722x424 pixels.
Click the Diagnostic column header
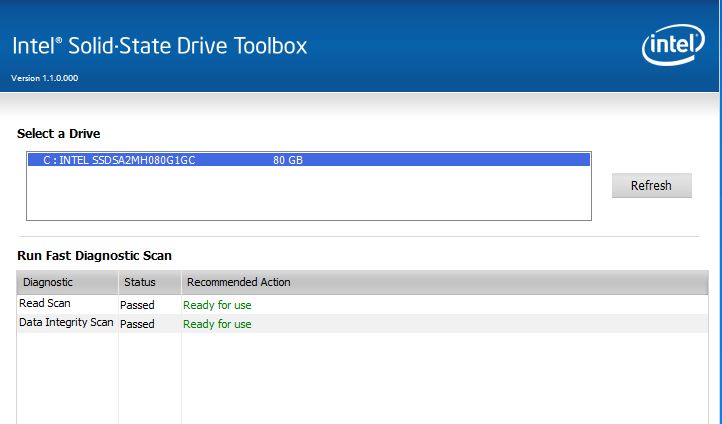[x=68, y=282]
